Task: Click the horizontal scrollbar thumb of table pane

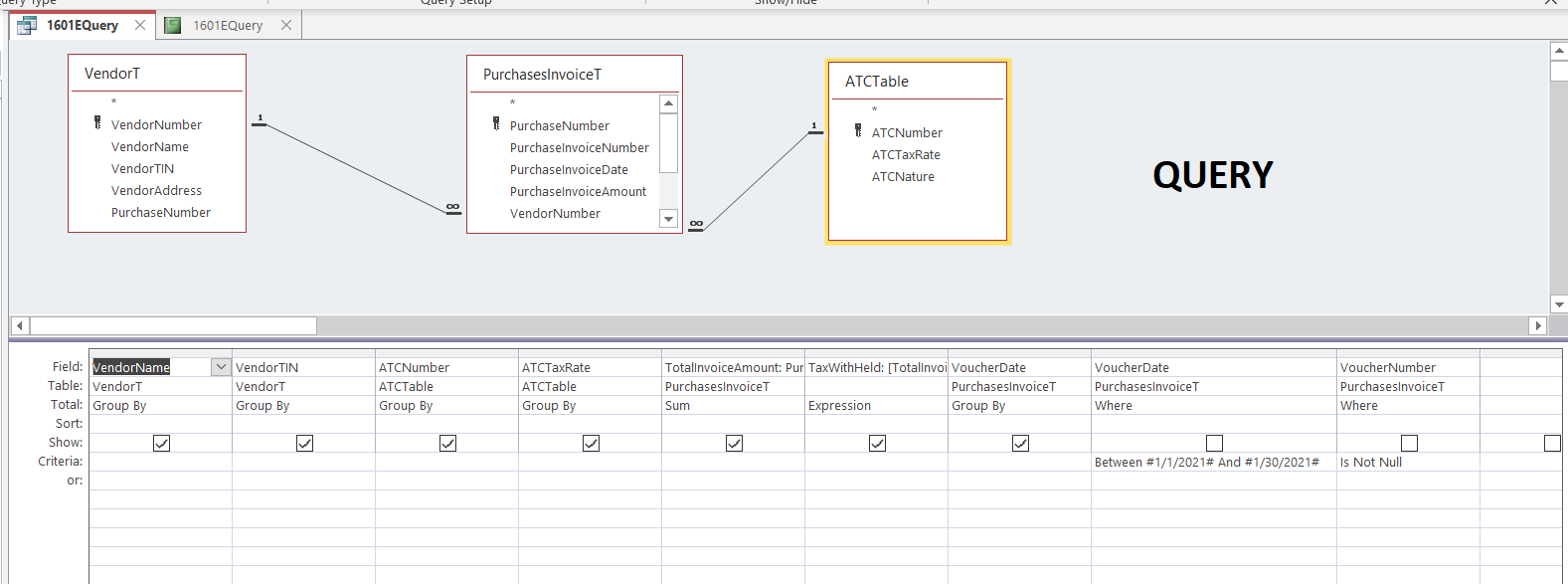Action: [x=173, y=325]
